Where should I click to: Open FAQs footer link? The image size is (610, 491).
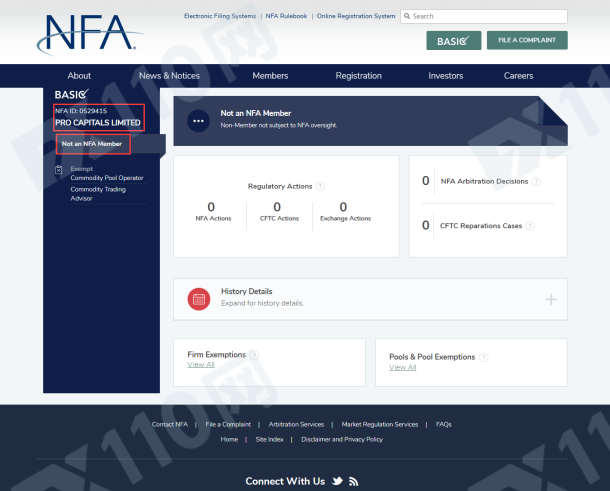pos(443,424)
